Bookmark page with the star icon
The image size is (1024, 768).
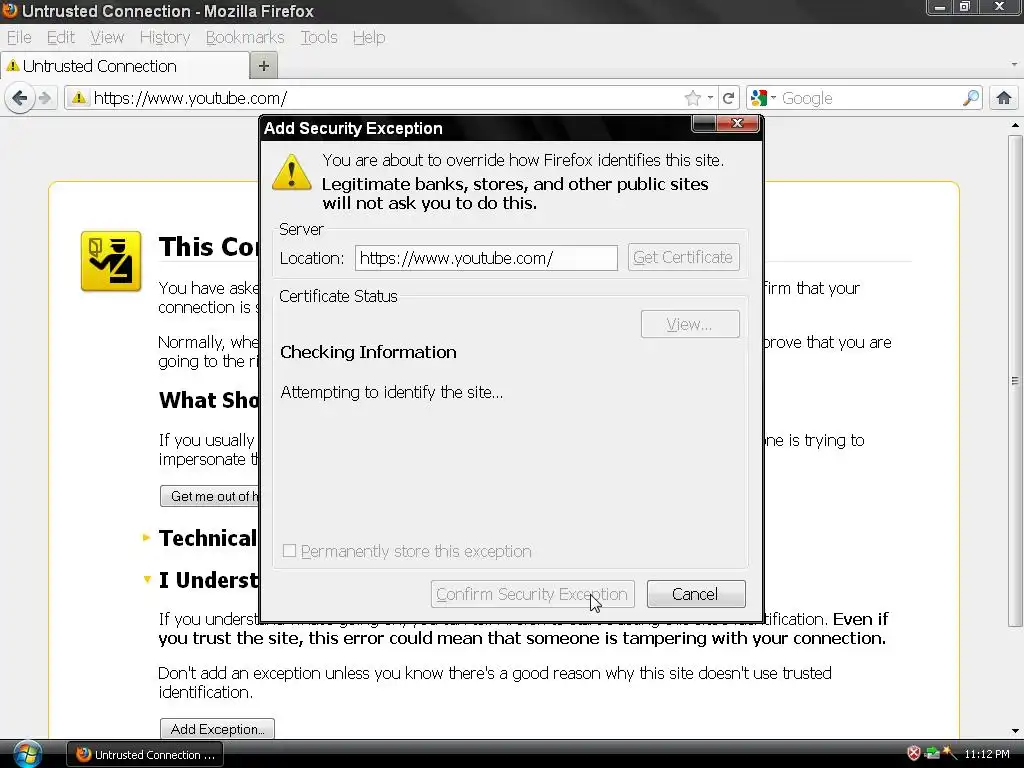click(692, 99)
